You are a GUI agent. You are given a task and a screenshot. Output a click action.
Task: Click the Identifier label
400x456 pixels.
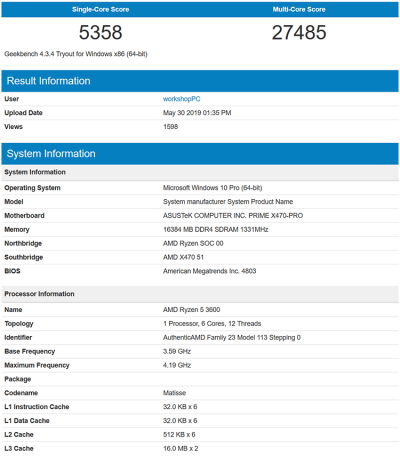coord(18,338)
